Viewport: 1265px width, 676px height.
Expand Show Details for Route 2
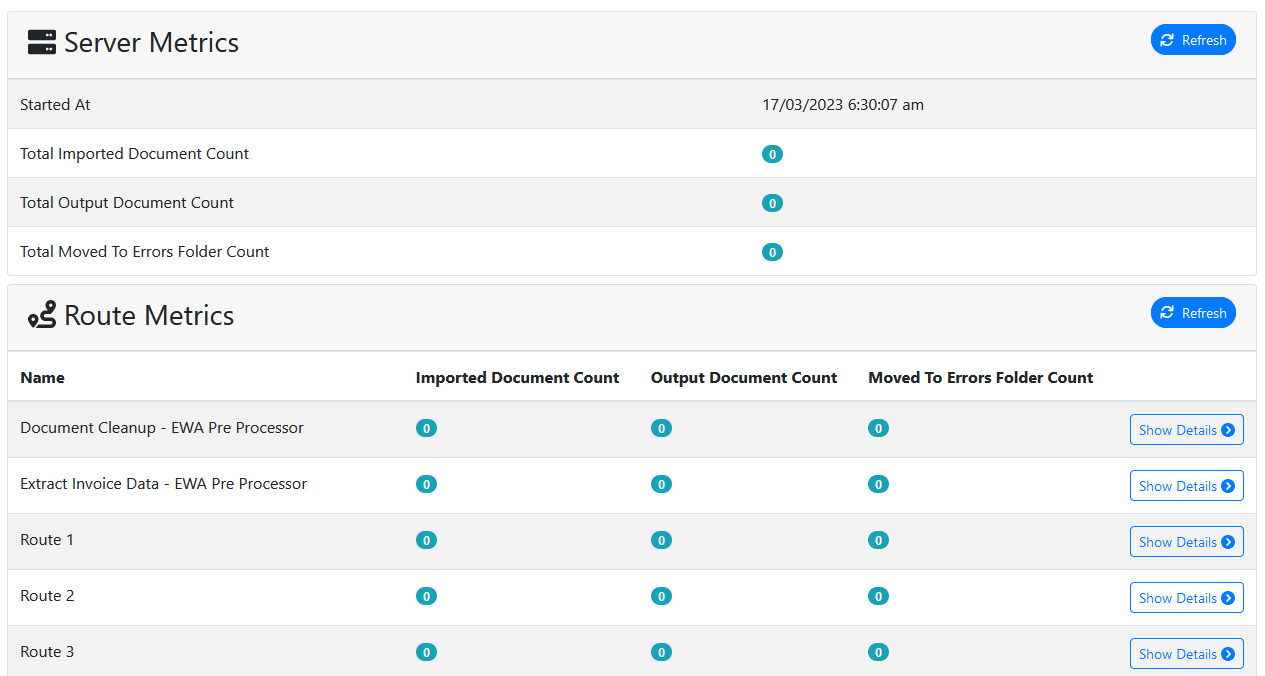(x=1186, y=598)
